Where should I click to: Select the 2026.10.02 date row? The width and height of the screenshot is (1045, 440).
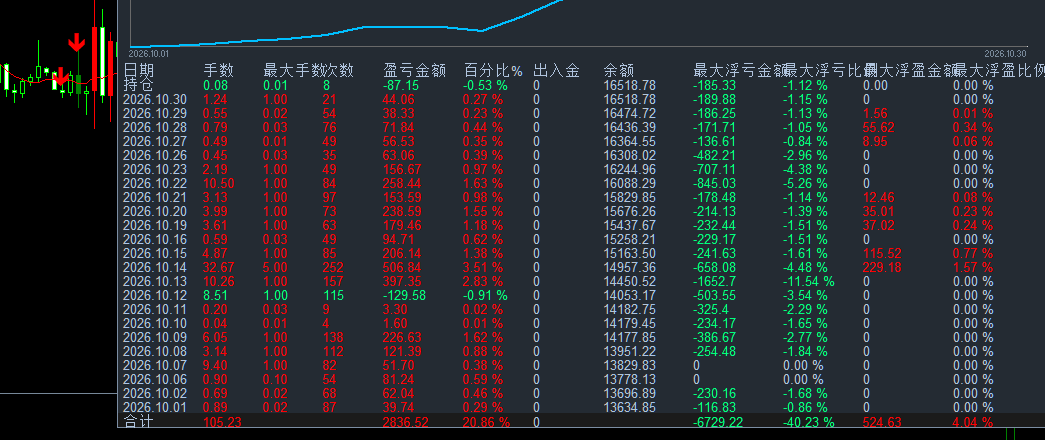155,393
